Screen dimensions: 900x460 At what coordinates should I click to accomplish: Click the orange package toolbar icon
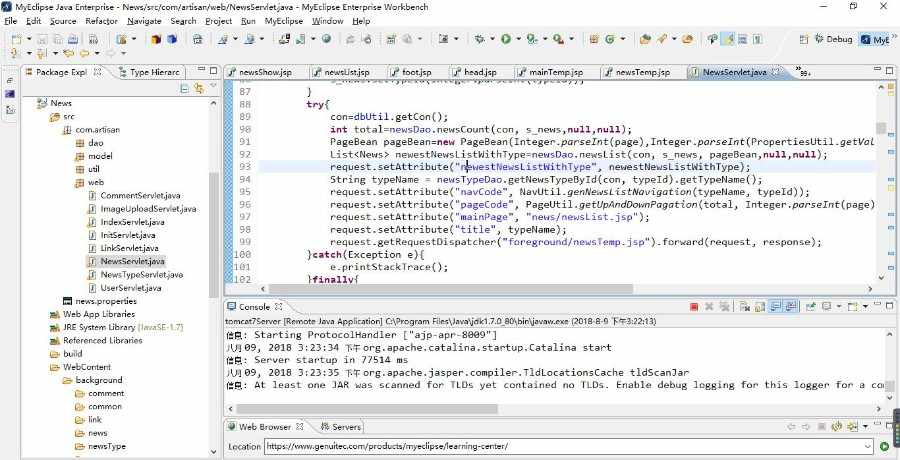point(156,39)
